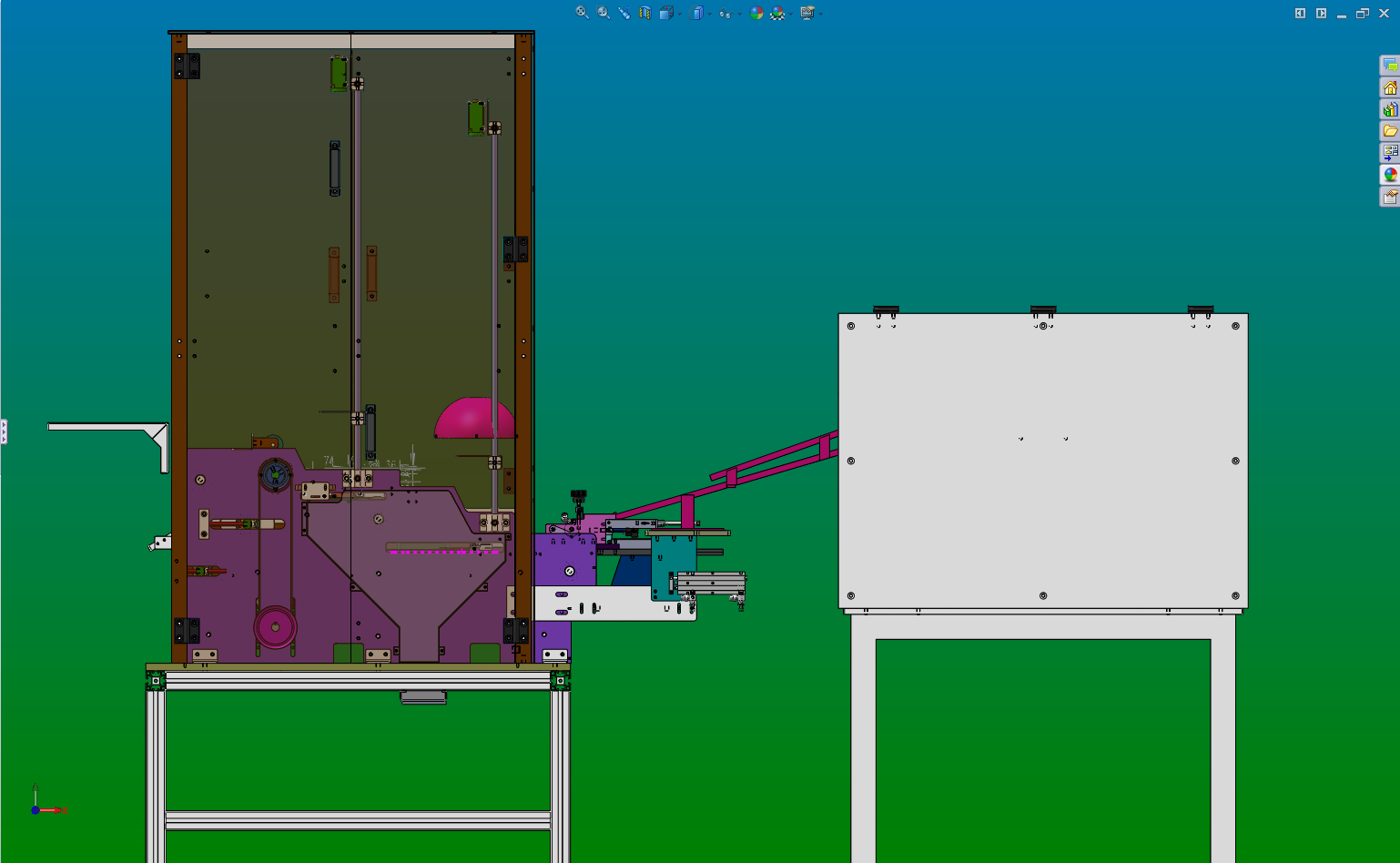Open the View Orientation cube icon
Screen dimensions: 1400x863
(x=666, y=13)
